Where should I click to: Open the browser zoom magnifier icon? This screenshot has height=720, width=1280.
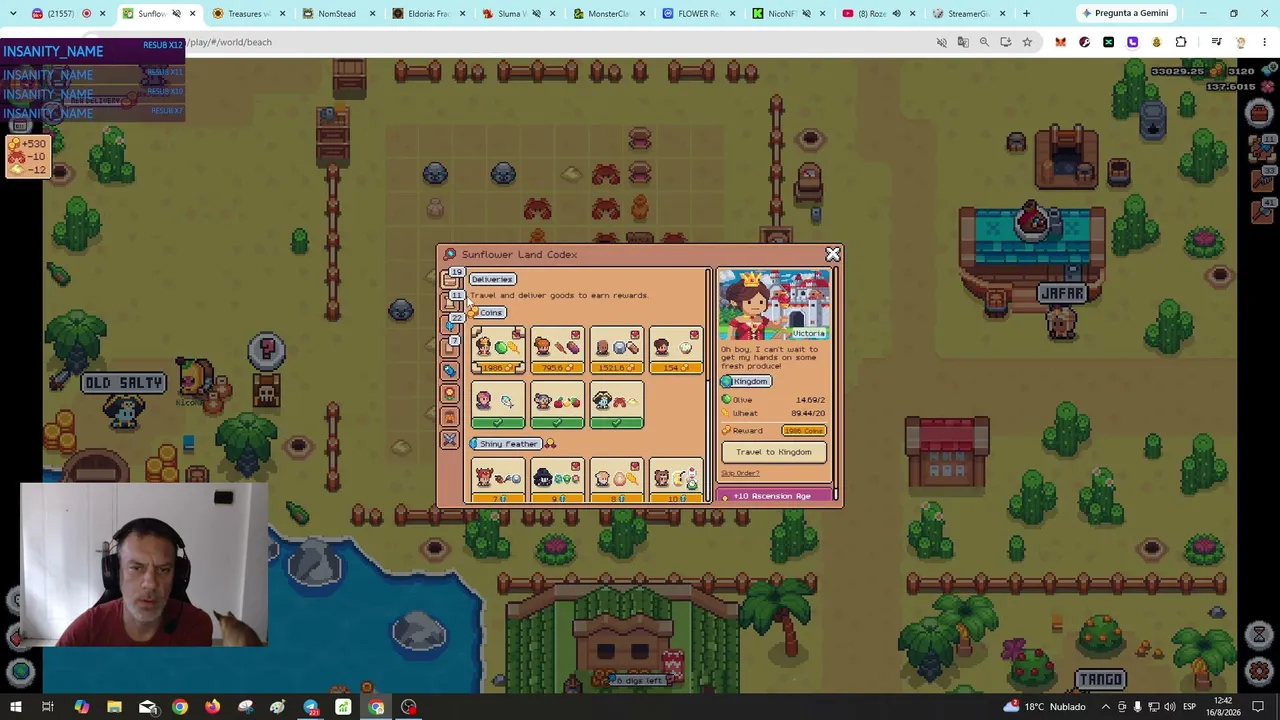coord(984,42)
